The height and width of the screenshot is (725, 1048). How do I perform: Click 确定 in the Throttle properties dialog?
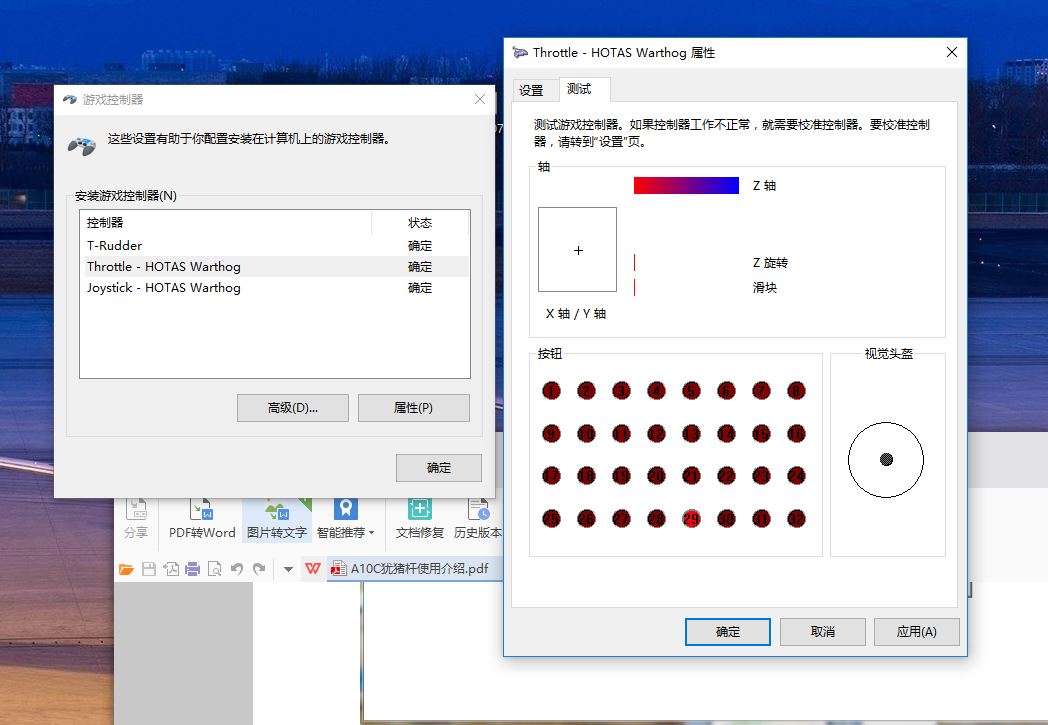pyautogui.click(x=728, y=631)
